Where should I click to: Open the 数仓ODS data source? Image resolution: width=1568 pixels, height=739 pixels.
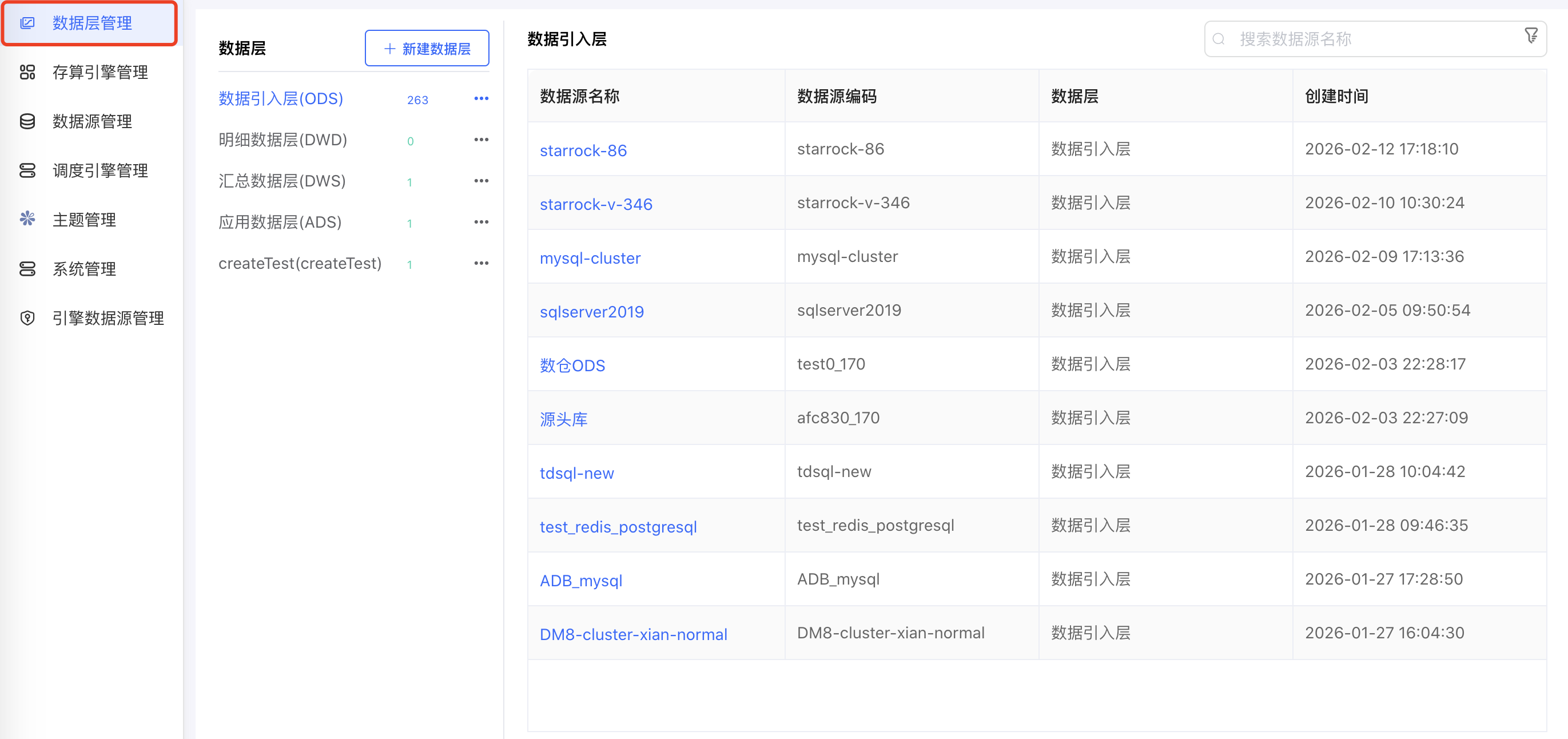click(572, 365)
